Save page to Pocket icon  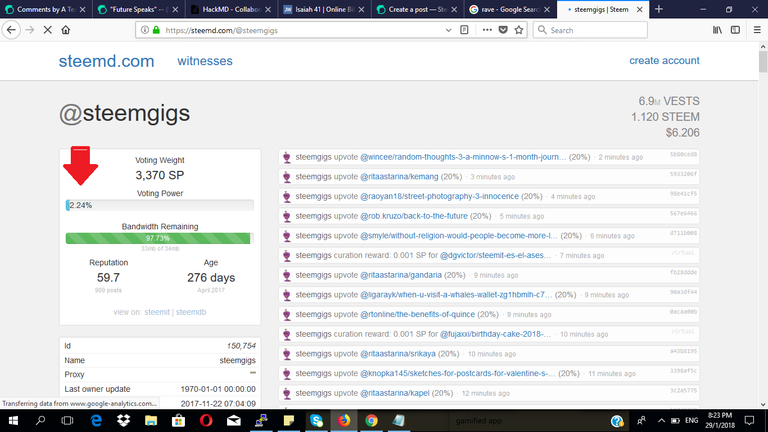click(503, 30)
